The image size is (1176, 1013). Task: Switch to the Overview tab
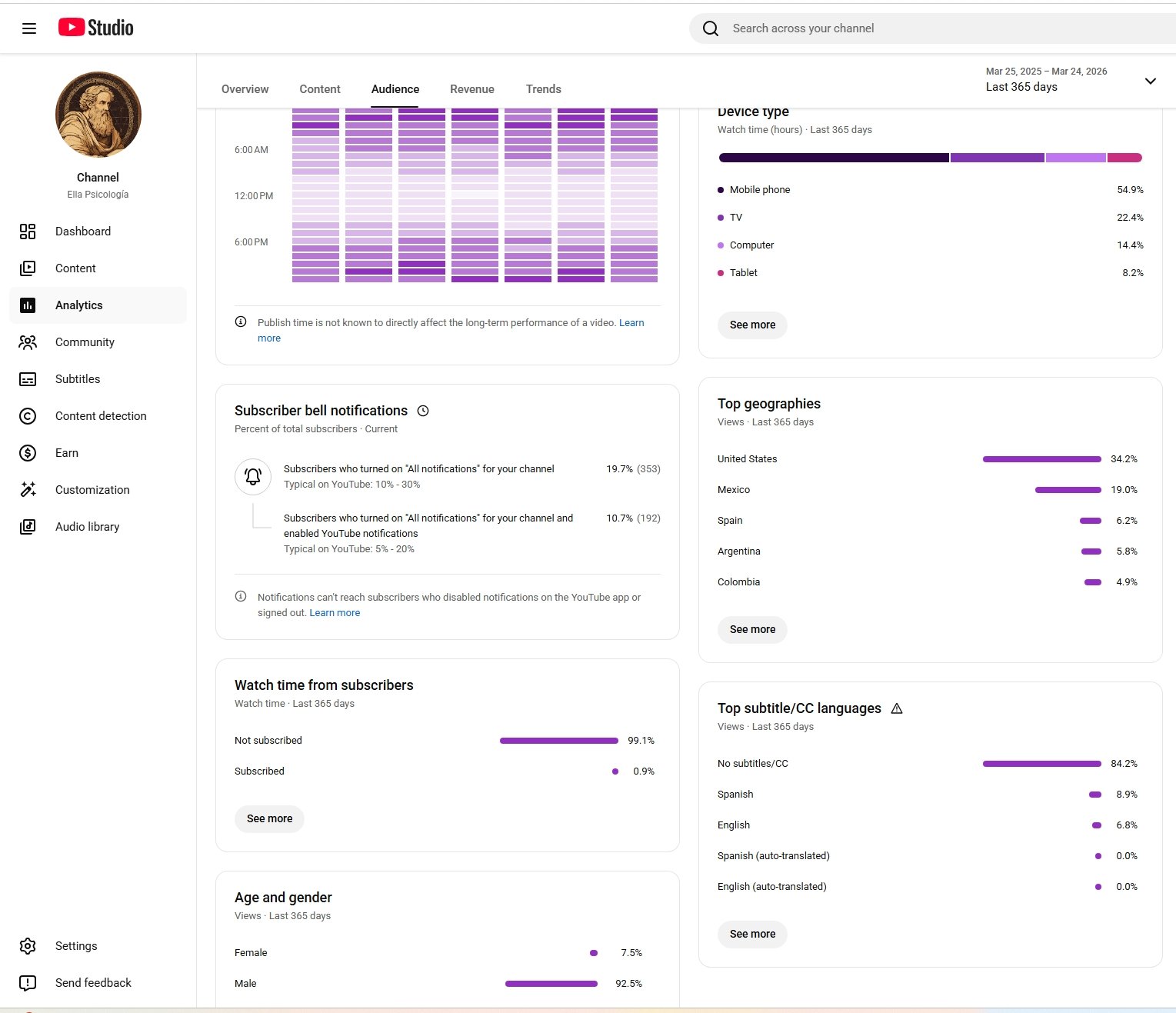[x=245, y=89]
